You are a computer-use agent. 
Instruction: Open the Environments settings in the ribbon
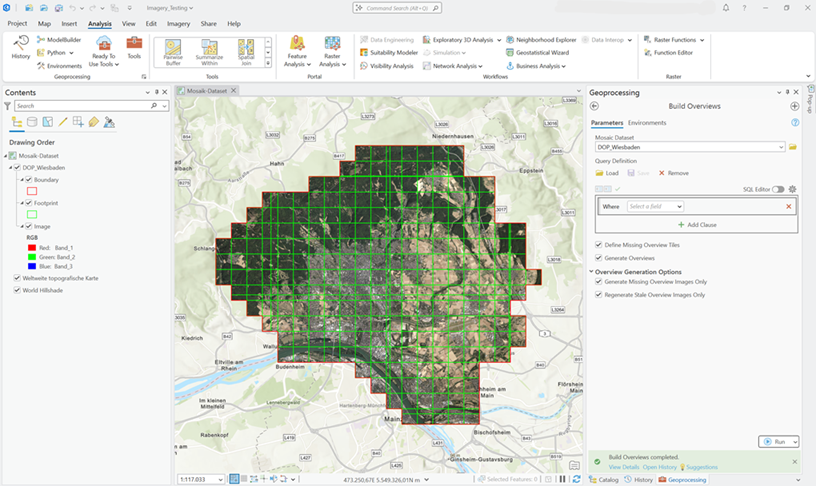(59, 66)
